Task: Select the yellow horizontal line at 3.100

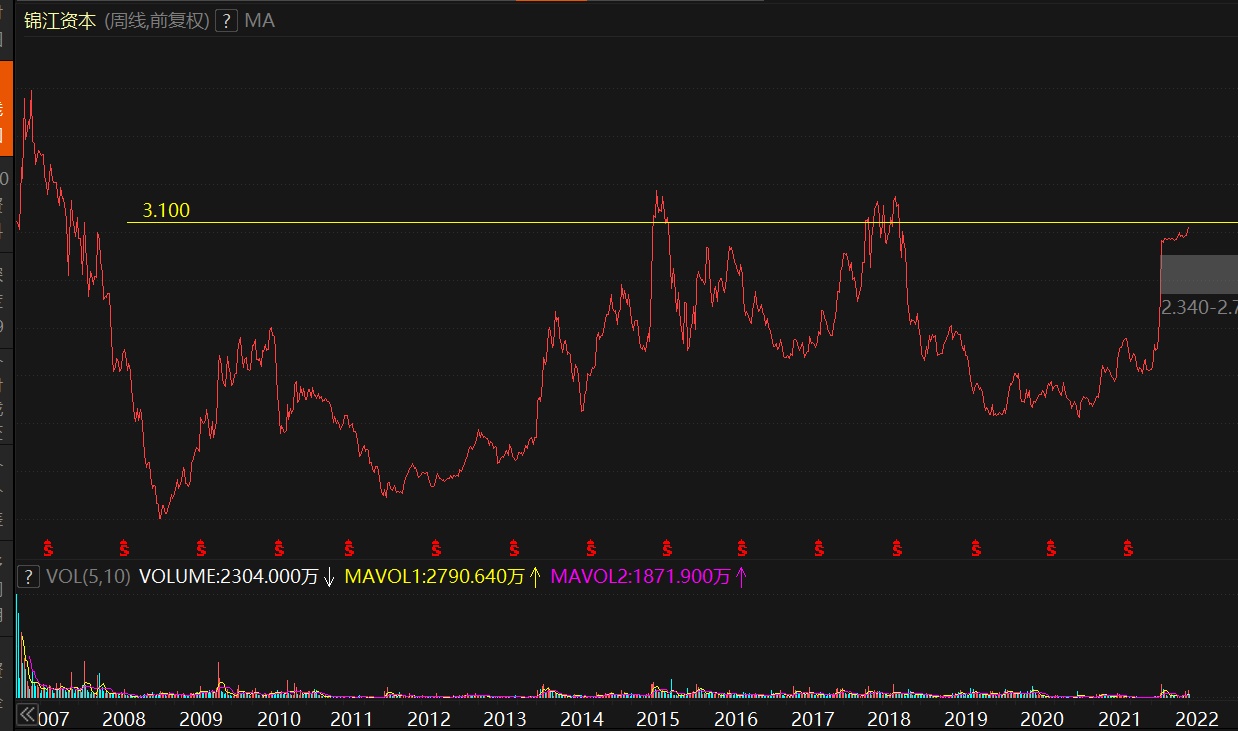Action: pos(683,222)
